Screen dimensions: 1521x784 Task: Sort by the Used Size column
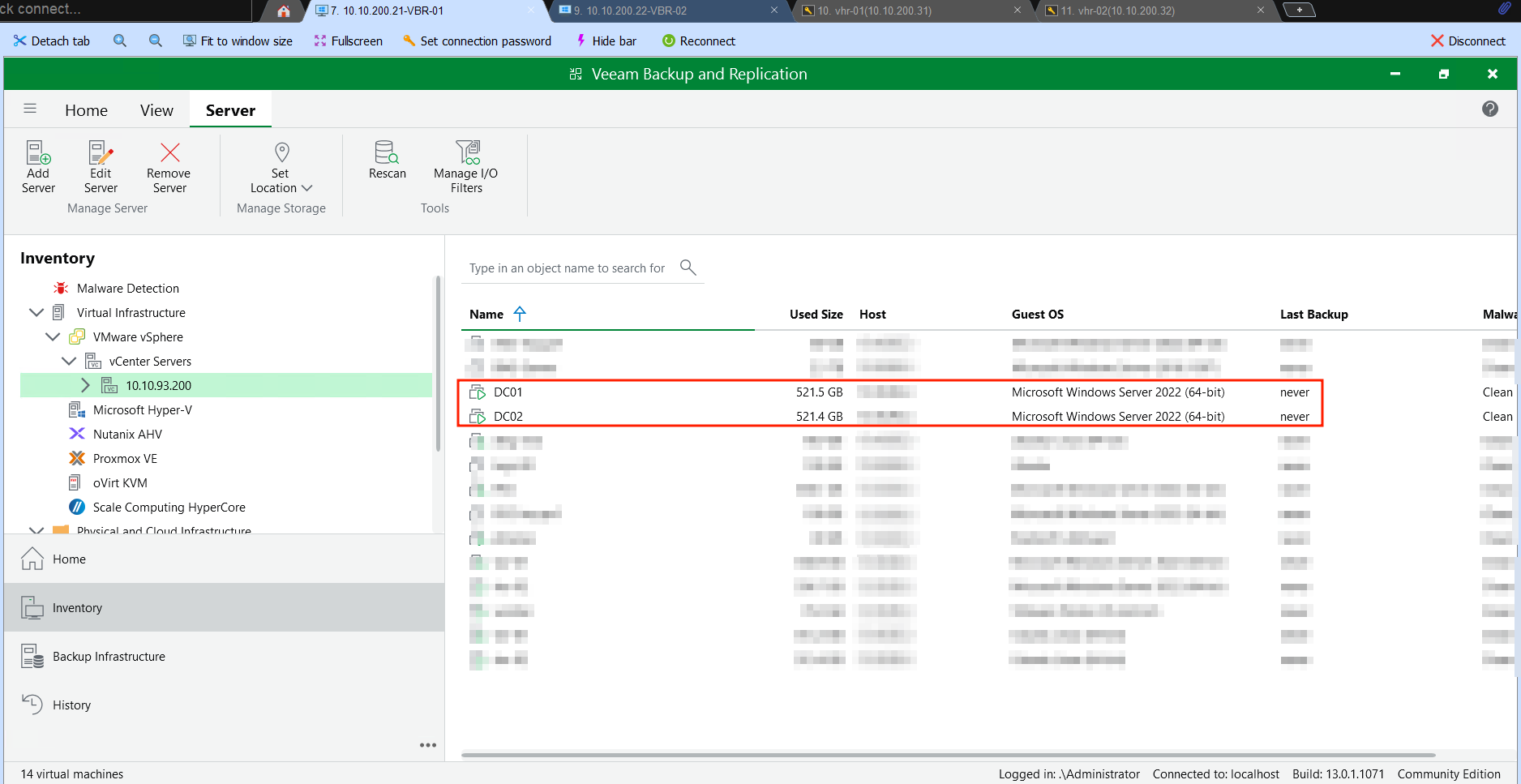tap(816, 315)
